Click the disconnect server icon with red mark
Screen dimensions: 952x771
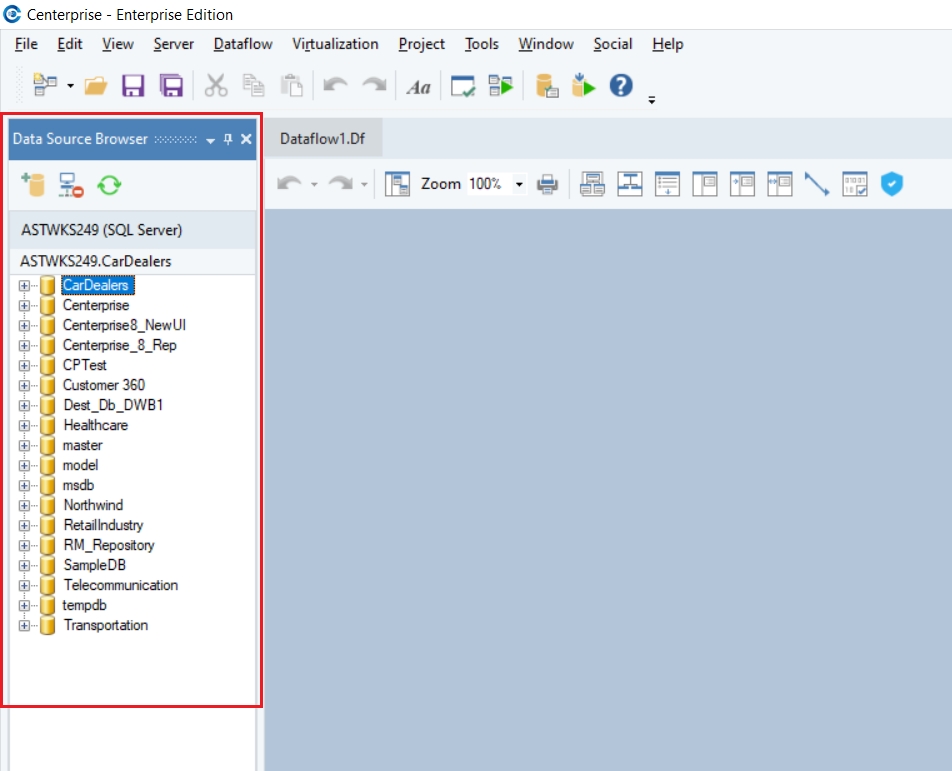pos(70,184)
